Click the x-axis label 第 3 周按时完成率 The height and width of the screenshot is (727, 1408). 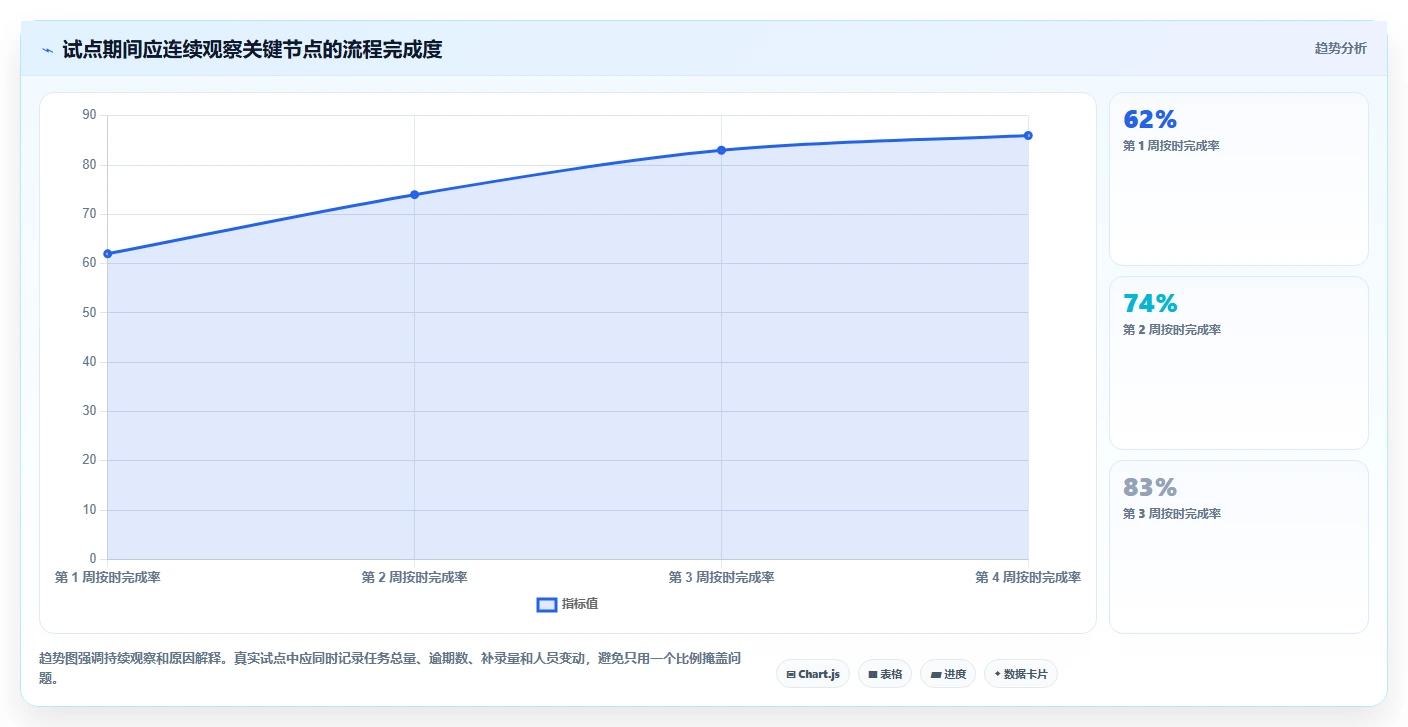click(x=721, y=577)
